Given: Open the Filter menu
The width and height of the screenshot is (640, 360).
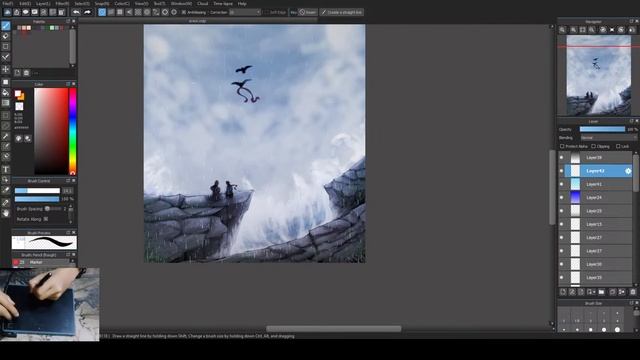Looking at the screenshot, I should coord(62,4).
